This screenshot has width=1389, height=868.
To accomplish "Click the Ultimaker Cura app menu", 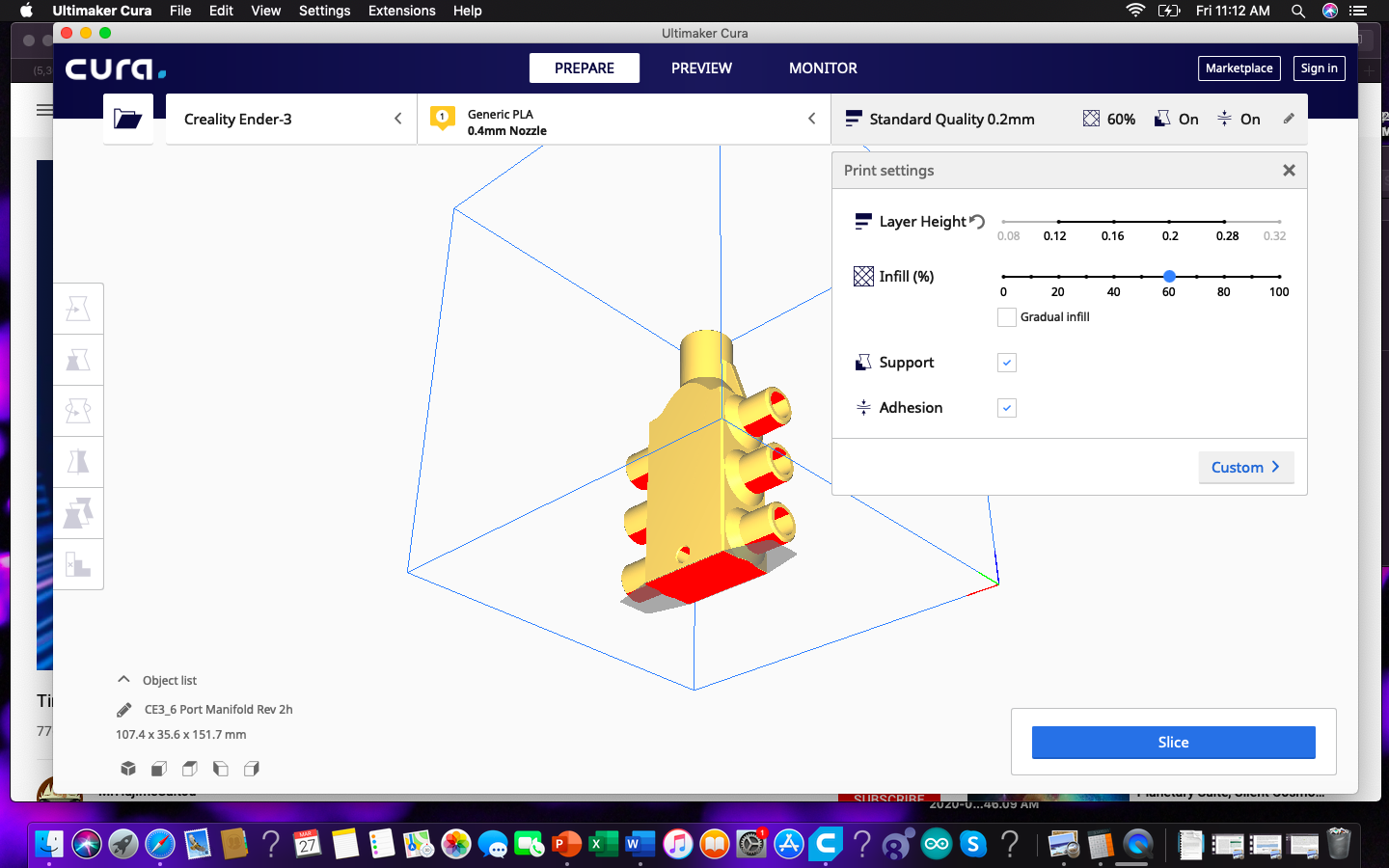I will pos(102,11).
